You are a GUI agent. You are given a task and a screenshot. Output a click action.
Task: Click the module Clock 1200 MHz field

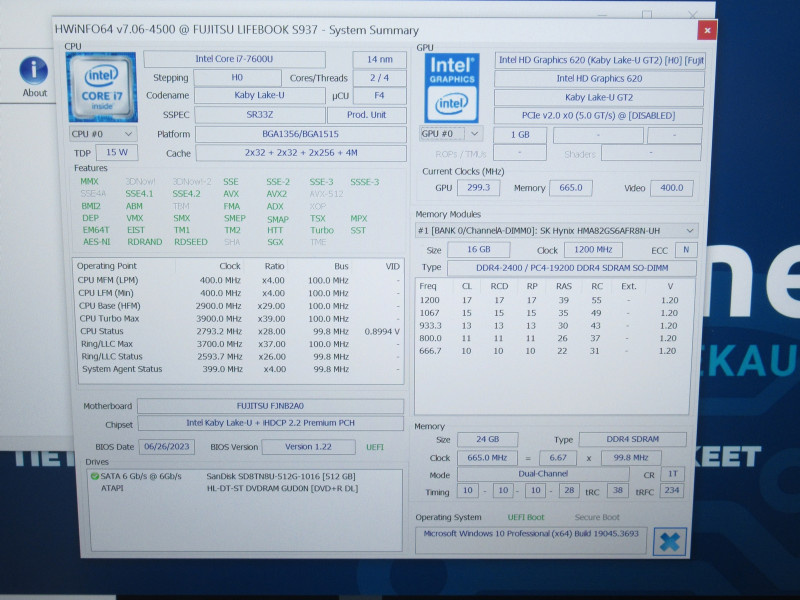[x=593, y=249]
